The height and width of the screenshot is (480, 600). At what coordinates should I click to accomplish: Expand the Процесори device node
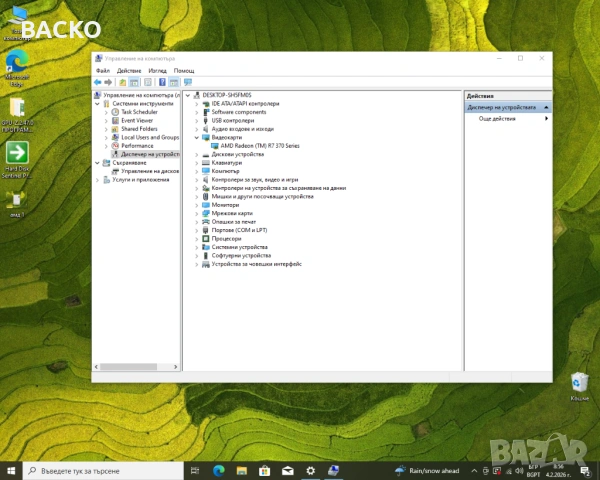[196, 239]
